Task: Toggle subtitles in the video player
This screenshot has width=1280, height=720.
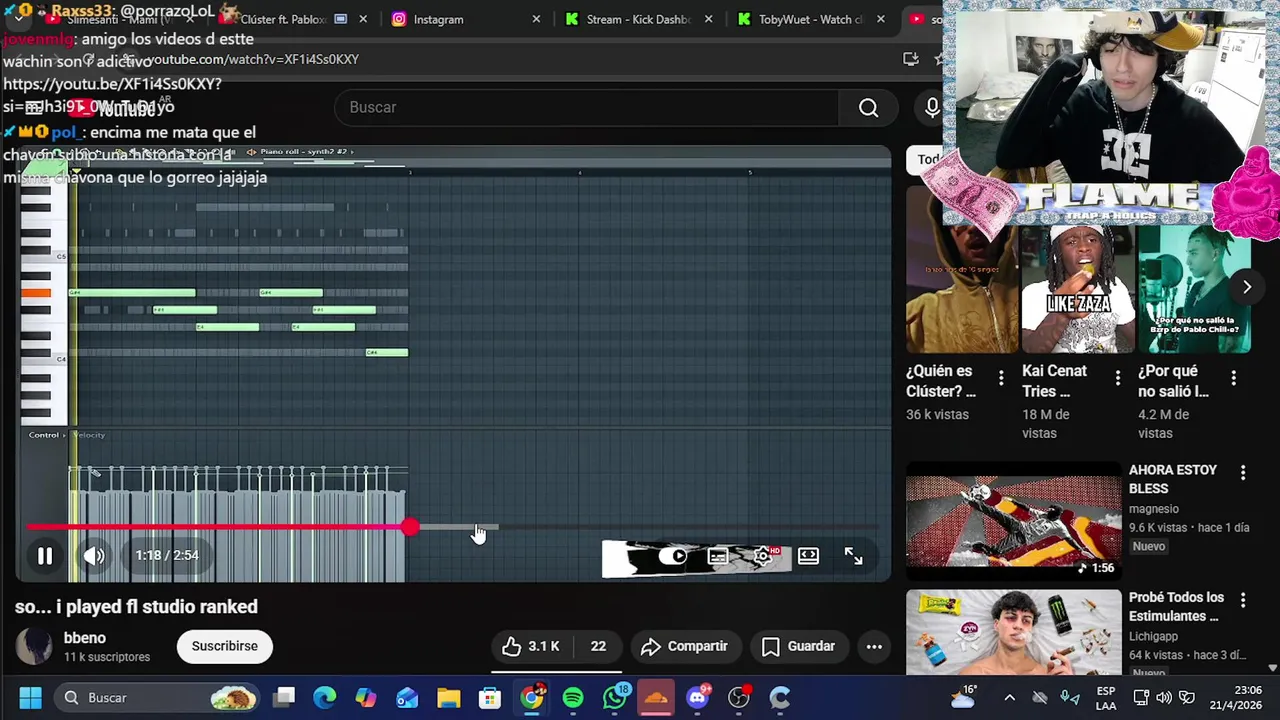Action: [718, 556]
